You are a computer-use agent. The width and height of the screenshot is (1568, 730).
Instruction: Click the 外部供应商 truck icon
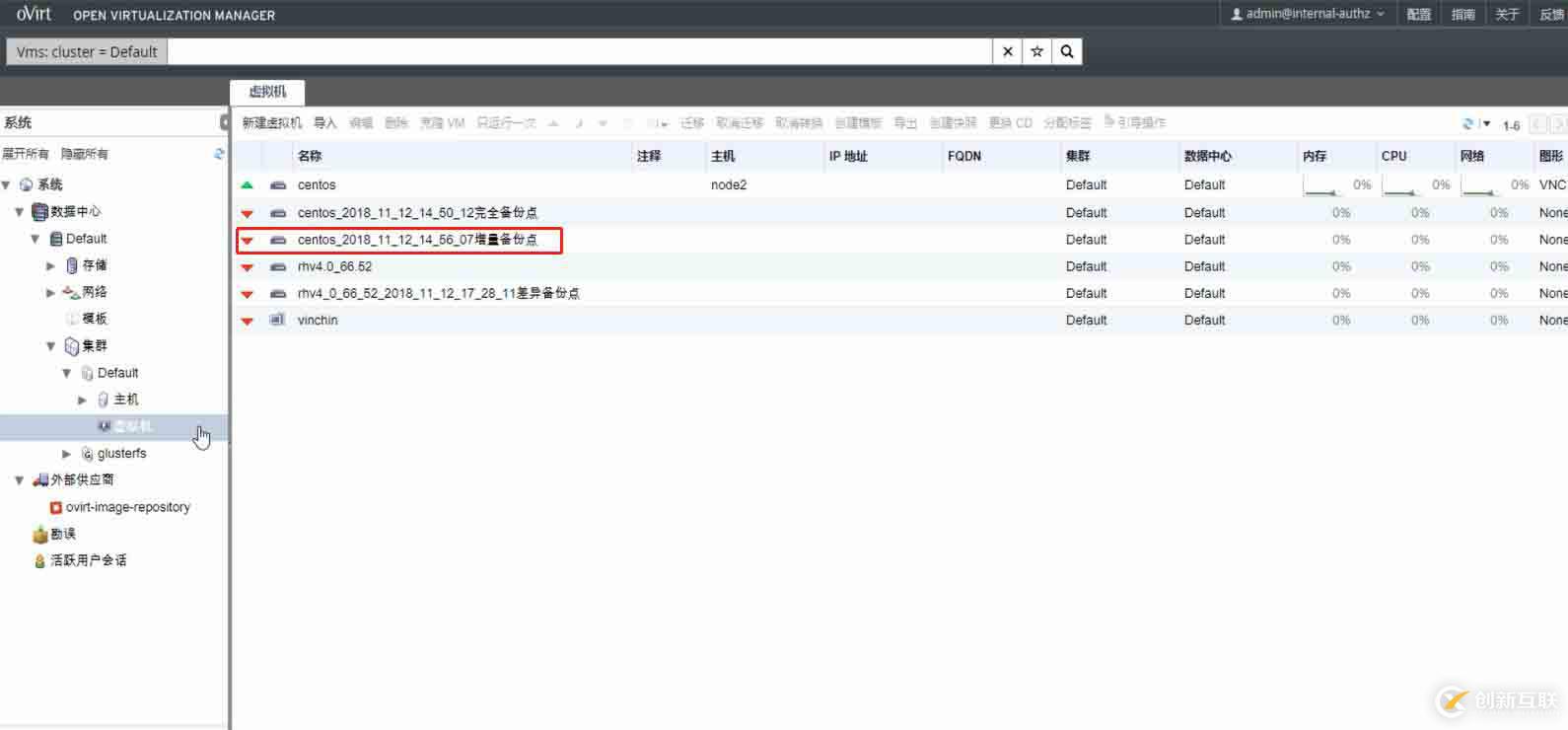(40, 479)
